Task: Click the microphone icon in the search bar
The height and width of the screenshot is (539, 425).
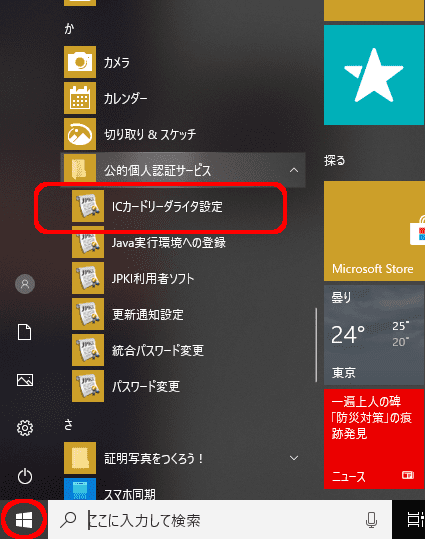Action: coord(371,520)
